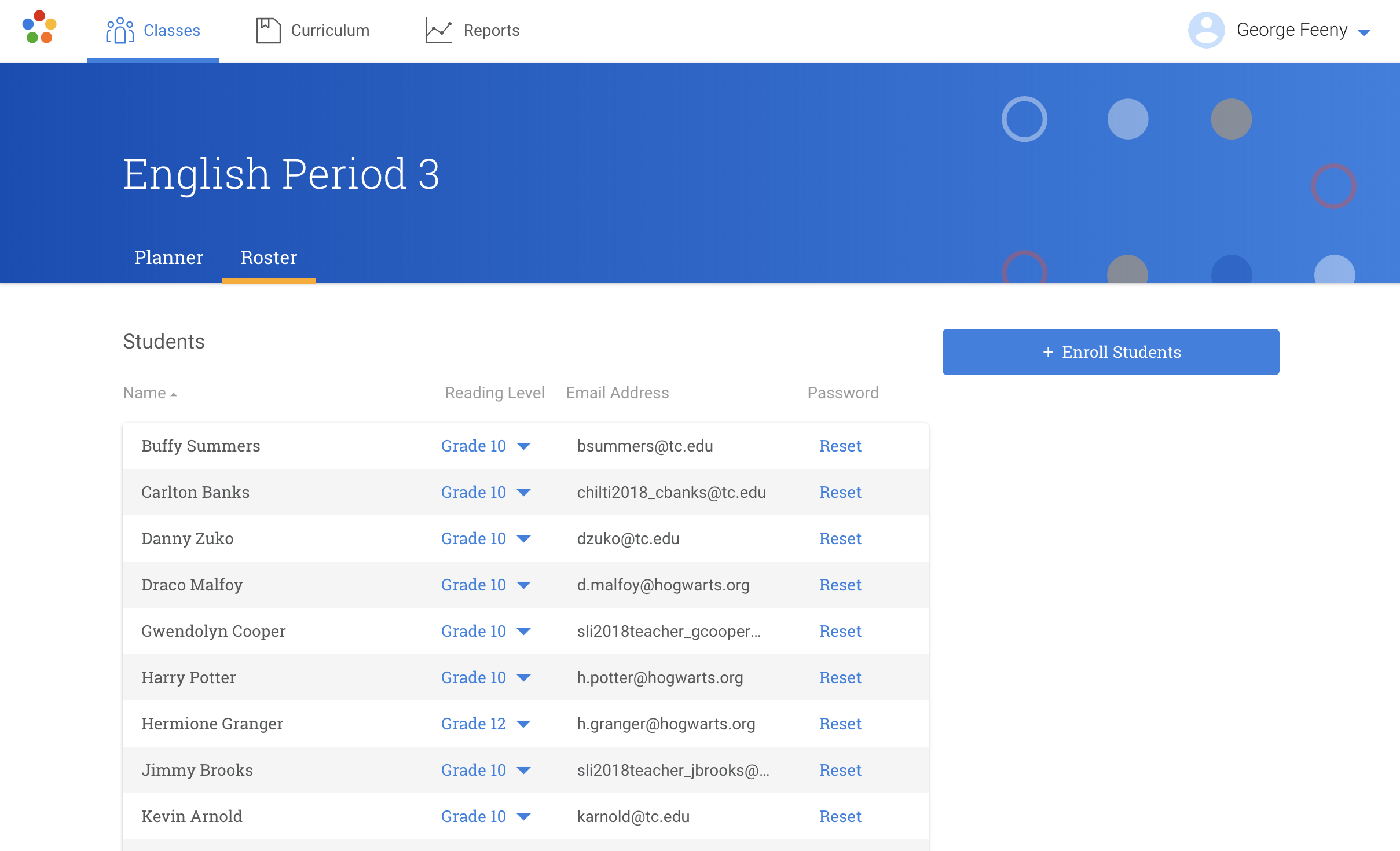This screenshot has height=851, width=1400.
Task: Click the name Kevin Arnold
Action: [x=192, y=817]
